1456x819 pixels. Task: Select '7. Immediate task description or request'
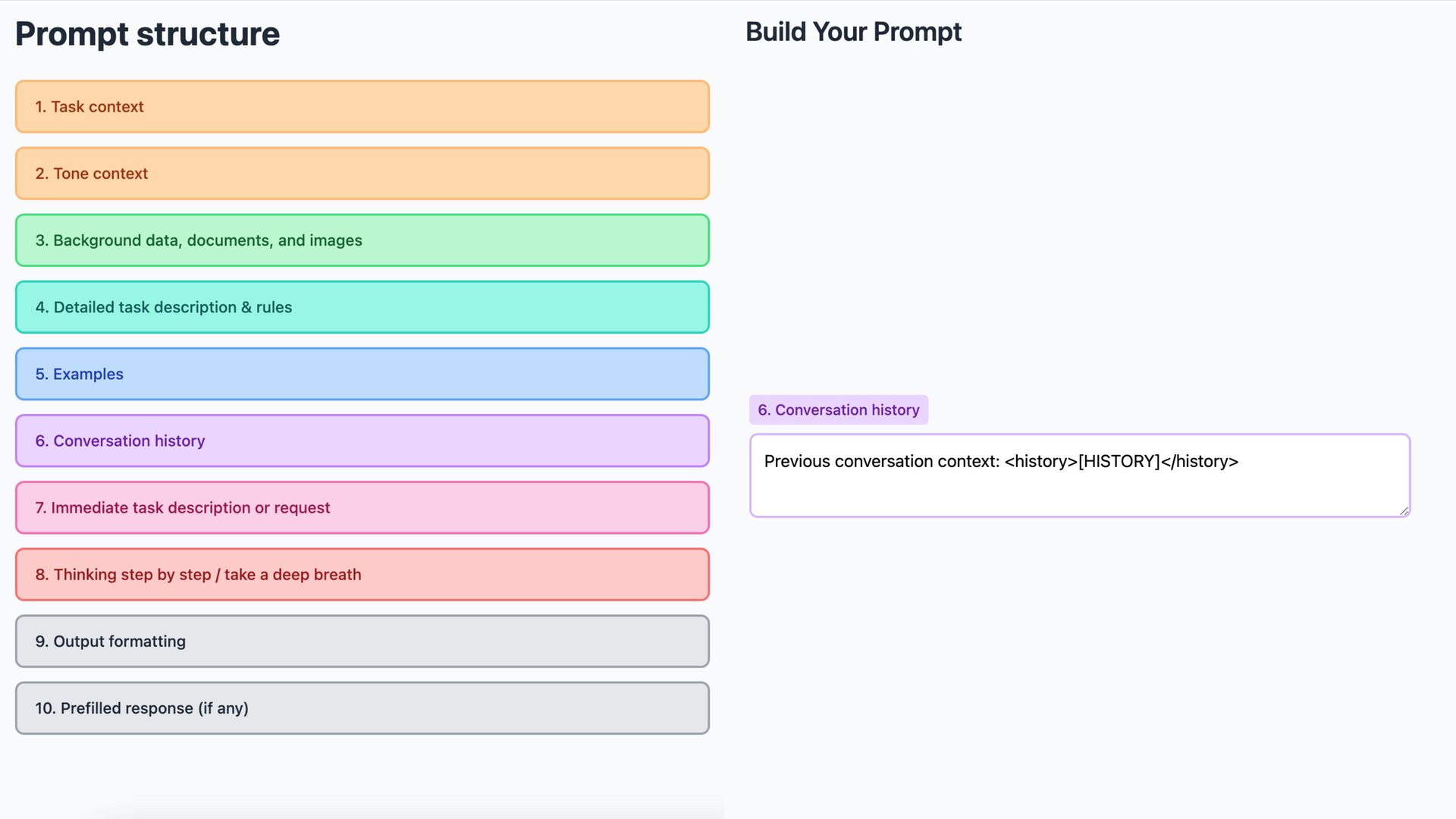[x=362, y=507]
